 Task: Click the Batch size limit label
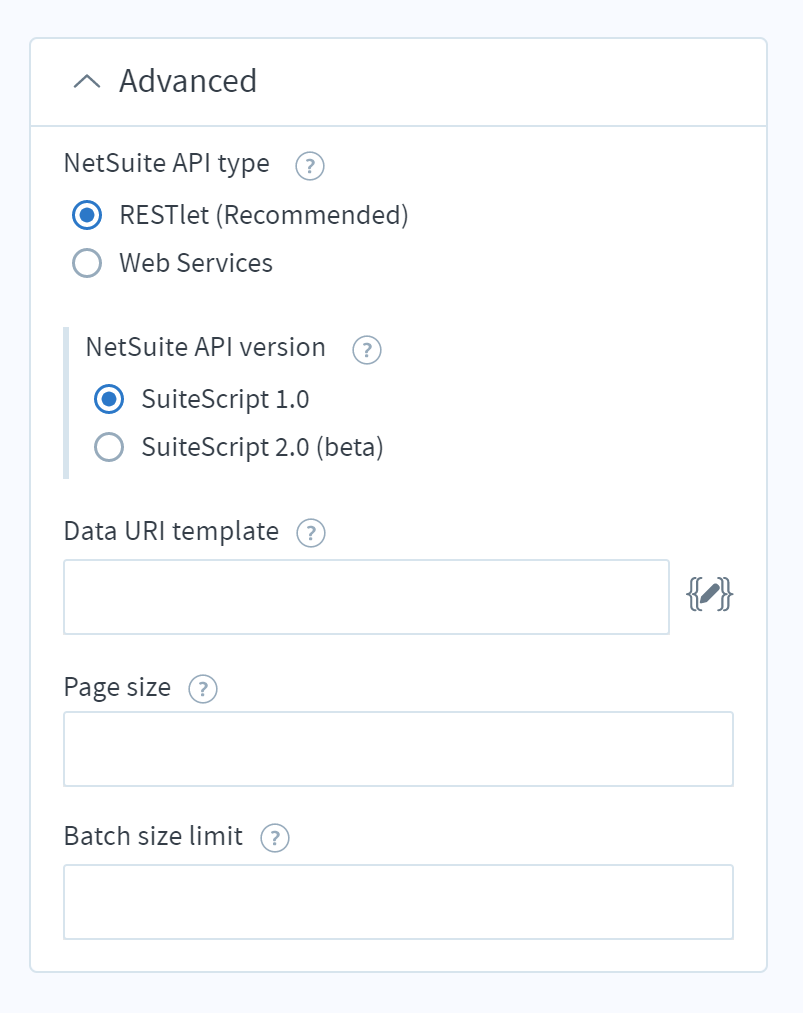click(x=154, y=836)
